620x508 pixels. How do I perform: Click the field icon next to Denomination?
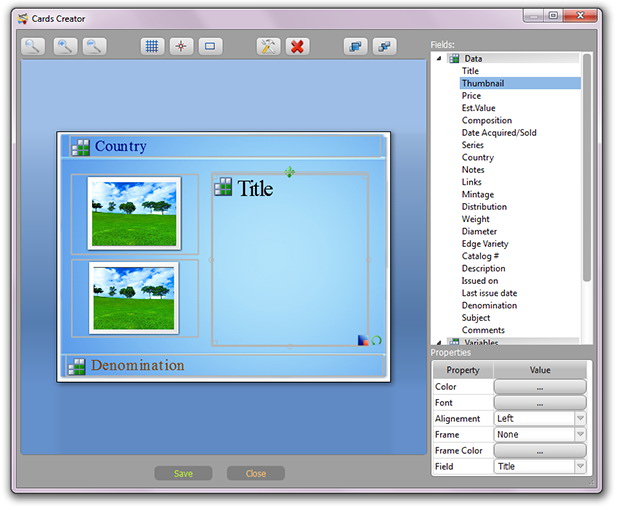[x=77, y=366]
